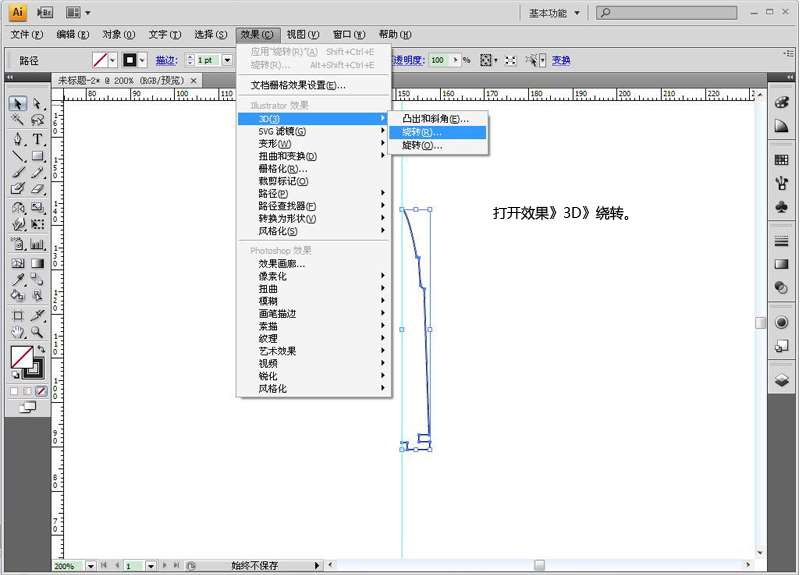Image resolution: width=800 pixels, height=575 pixels.
Task: Choose 绕转(R)... in the 3D submenu
Action: pyautogui.click(x=438, y=132)
